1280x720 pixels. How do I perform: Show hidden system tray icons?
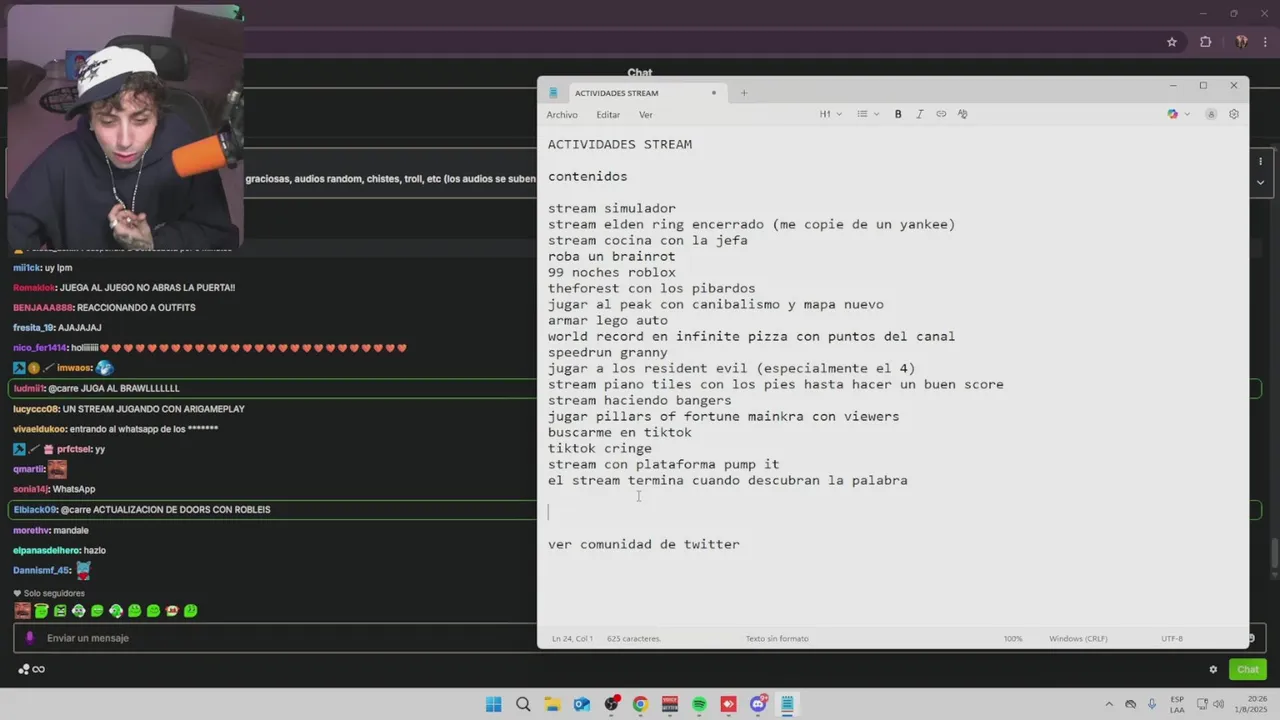pyautogui.click(x=1107, y=704)
